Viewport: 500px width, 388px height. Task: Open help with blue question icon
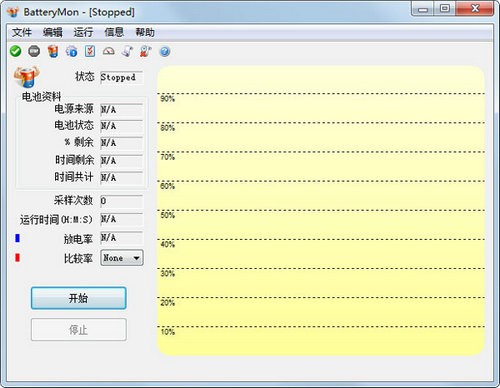coord(165,52)
